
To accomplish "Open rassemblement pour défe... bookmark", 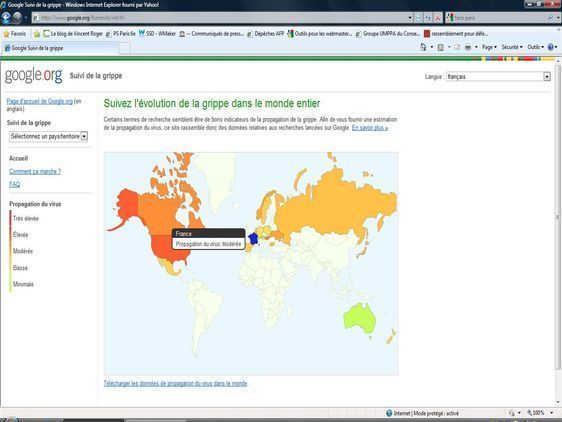I will 456,34.
